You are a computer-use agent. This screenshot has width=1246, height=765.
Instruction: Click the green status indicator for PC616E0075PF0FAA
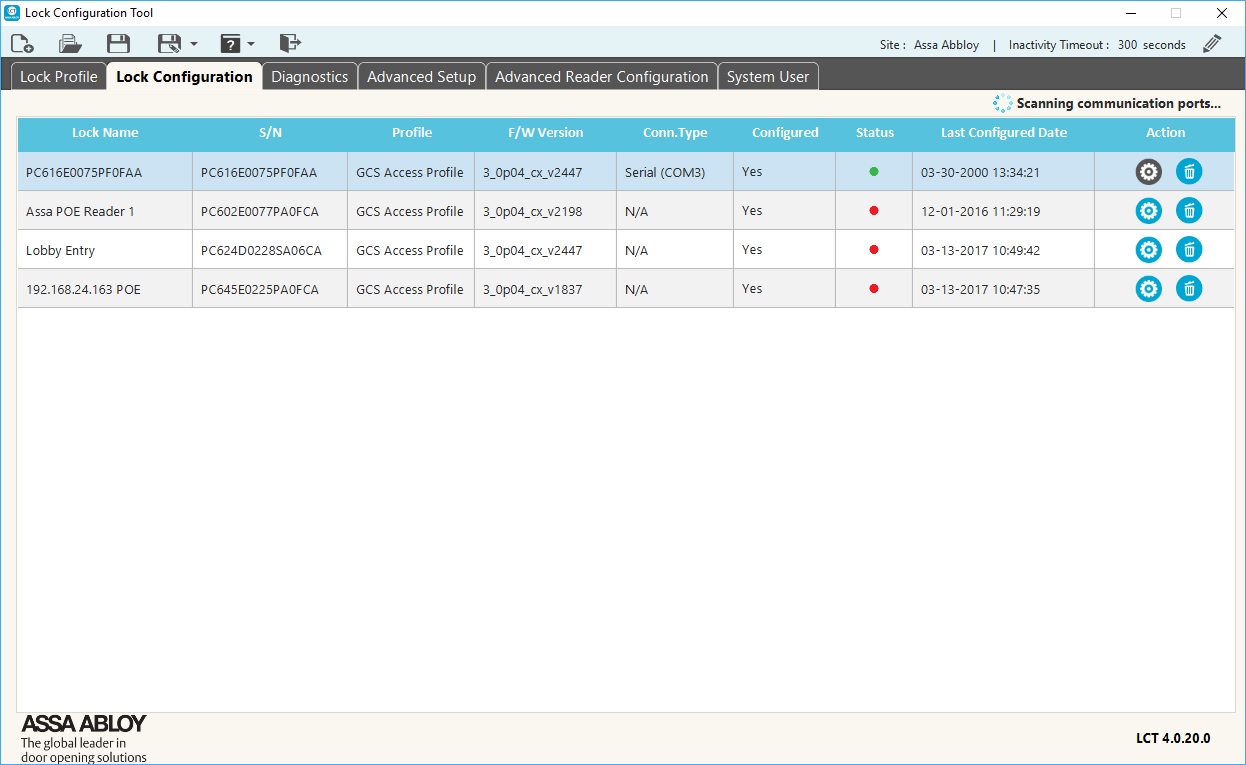[x=873, y=171]
